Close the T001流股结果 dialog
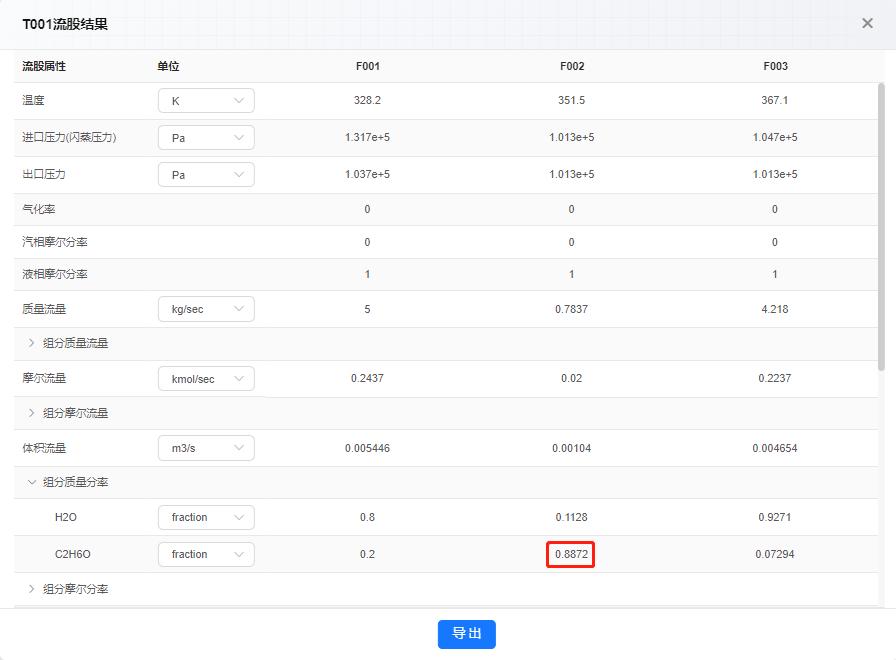The width and height of the screenshot is (896, 660). click(x=867, y=23)
